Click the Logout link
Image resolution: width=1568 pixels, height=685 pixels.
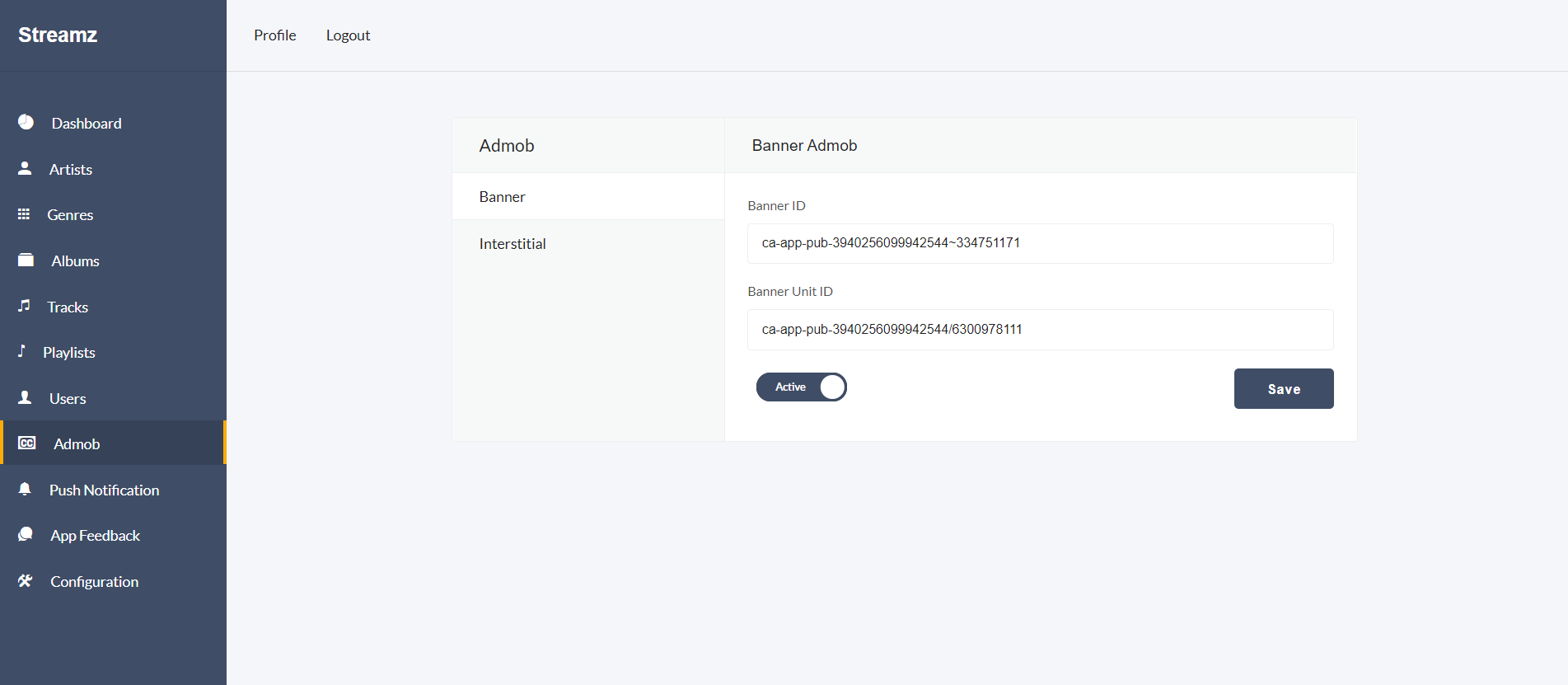(348, 35)
